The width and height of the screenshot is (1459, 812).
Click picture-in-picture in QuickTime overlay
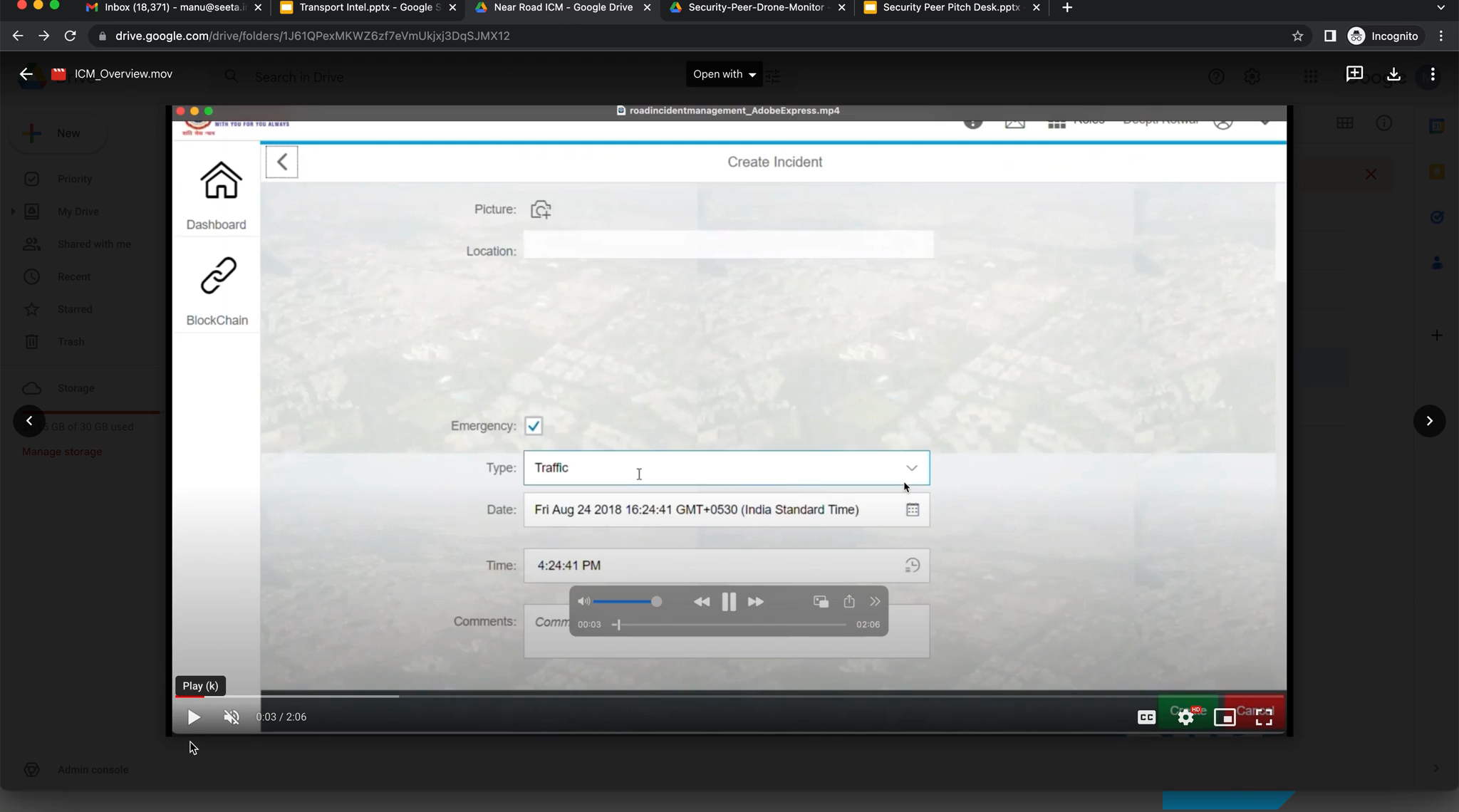click(x=821, y=602)
